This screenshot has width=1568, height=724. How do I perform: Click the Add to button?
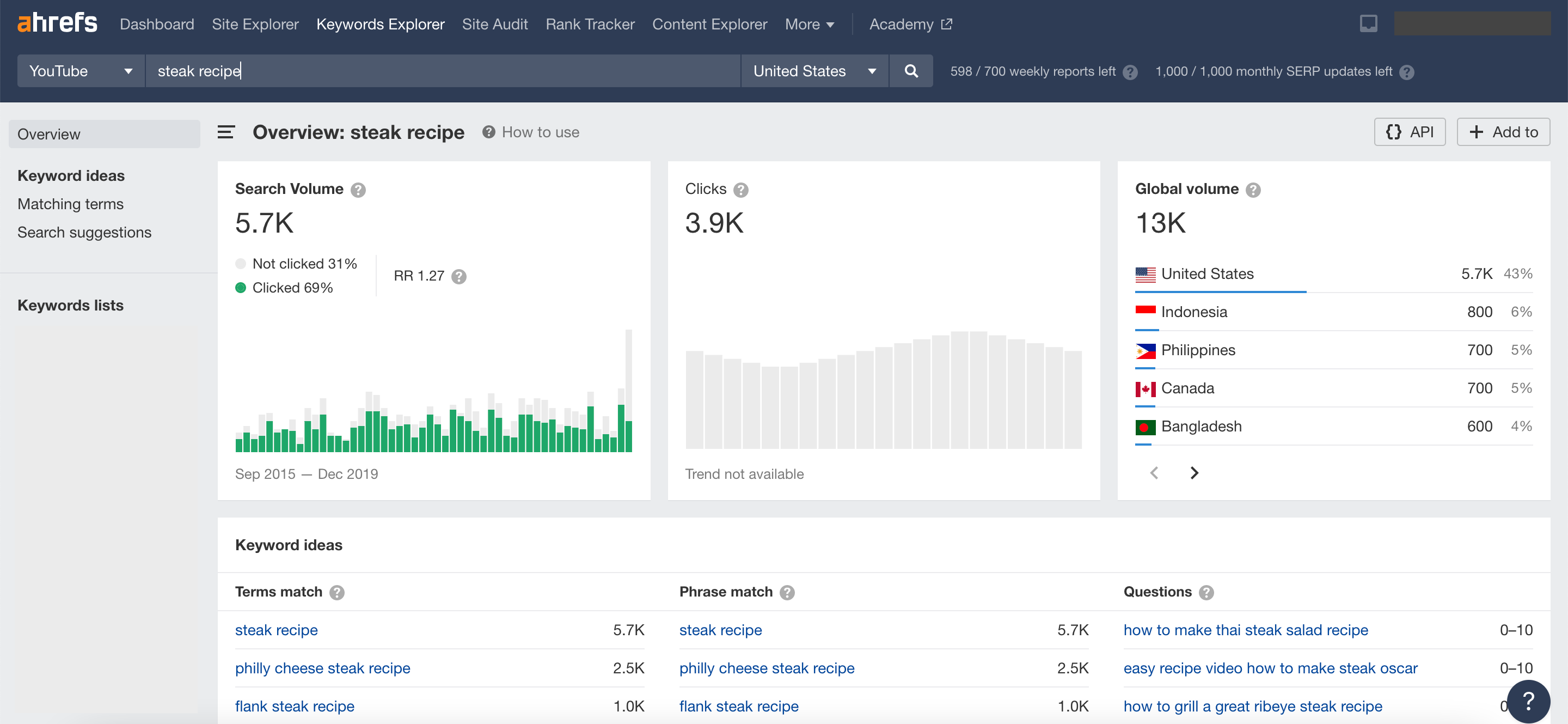point(1503,132)
